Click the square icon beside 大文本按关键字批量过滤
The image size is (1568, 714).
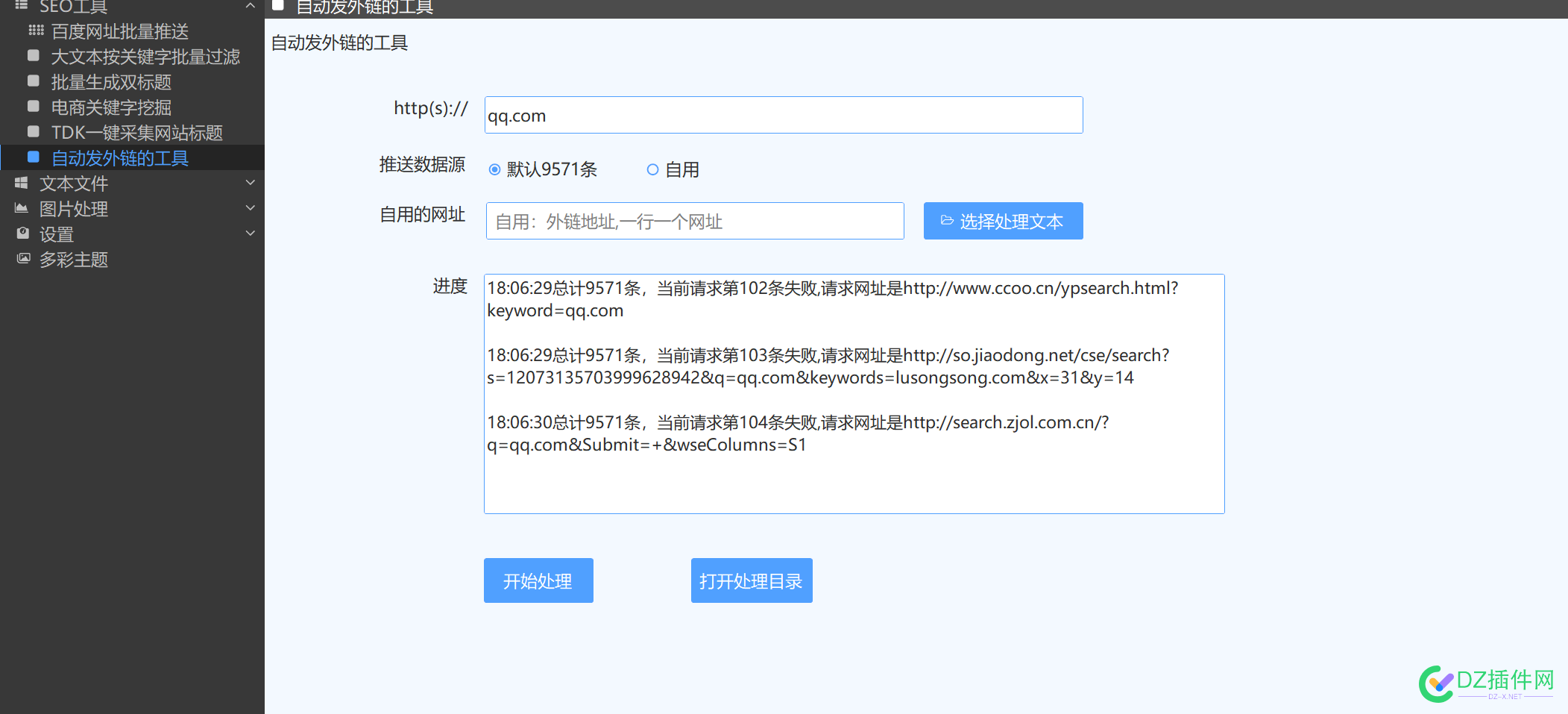(x=34, y=56)
